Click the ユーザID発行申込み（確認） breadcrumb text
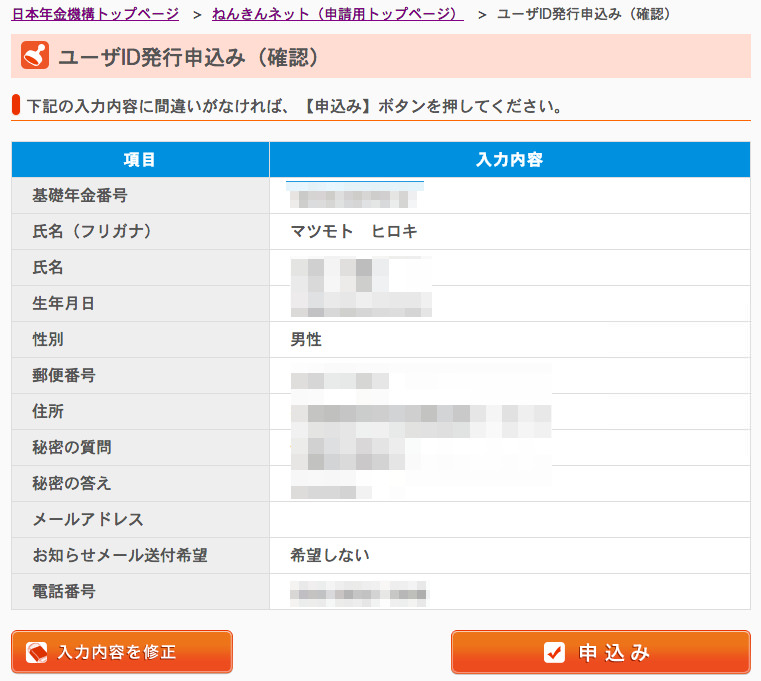Screen dimensions: 761x681 [x=584, y=14]
